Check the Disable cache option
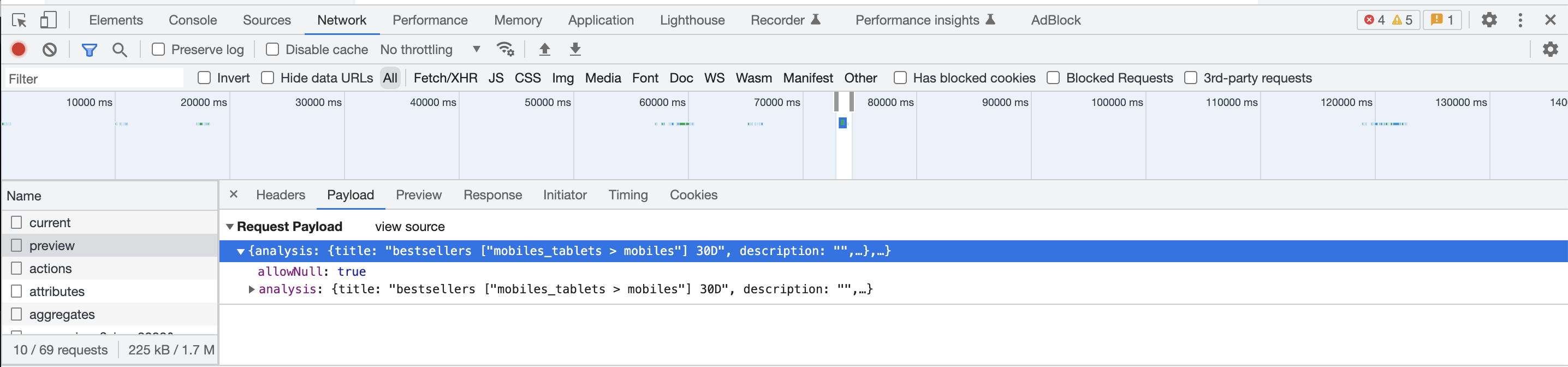 pyautogui.click(x=272, y=49)
